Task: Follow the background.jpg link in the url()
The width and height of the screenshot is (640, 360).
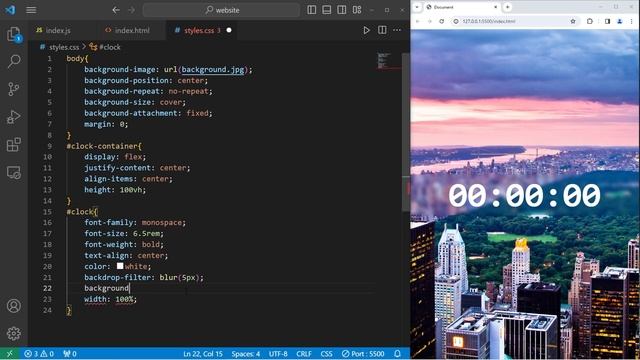Action: (213, 69)
